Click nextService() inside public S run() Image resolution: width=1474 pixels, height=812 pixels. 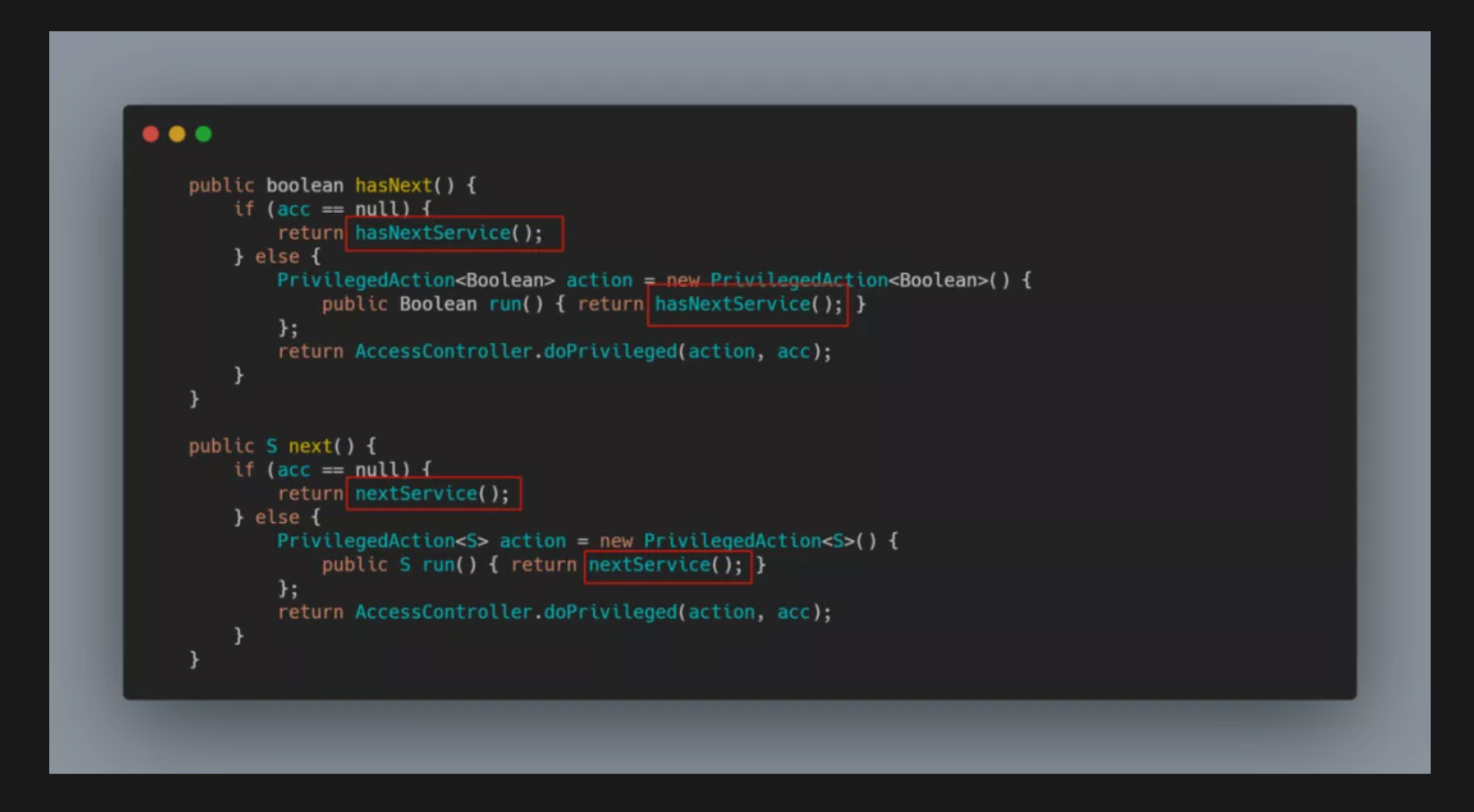pyautogui.click(x=666, y=565)
